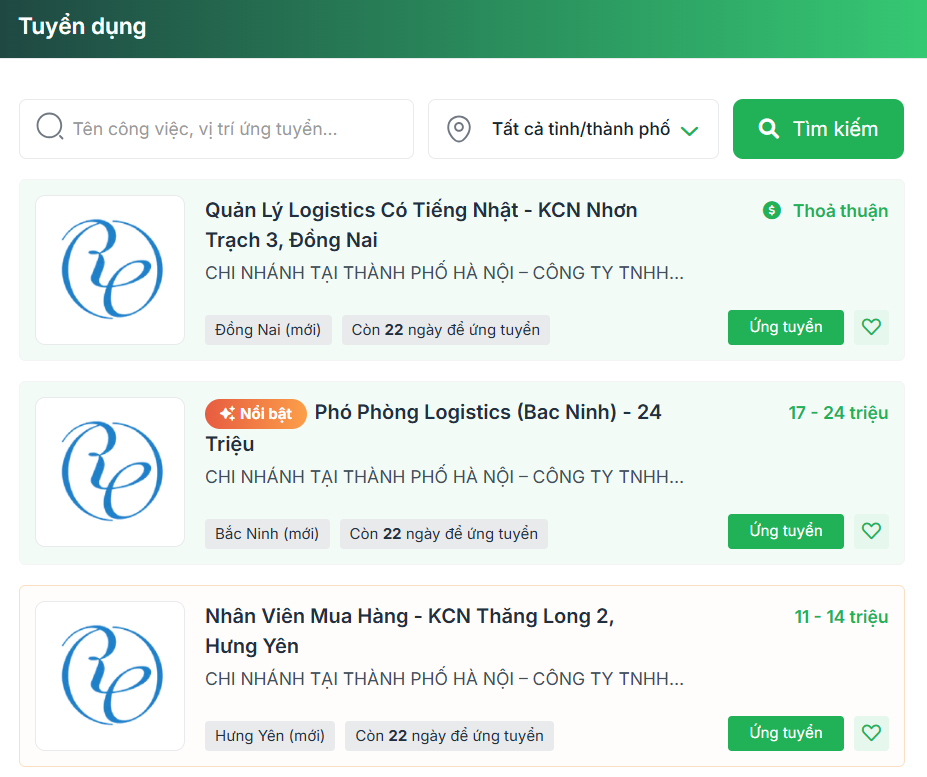This screenshot has height=777, width=927.
Task: Click the Đồng Nai (mới) location tag
Action: 268,330
